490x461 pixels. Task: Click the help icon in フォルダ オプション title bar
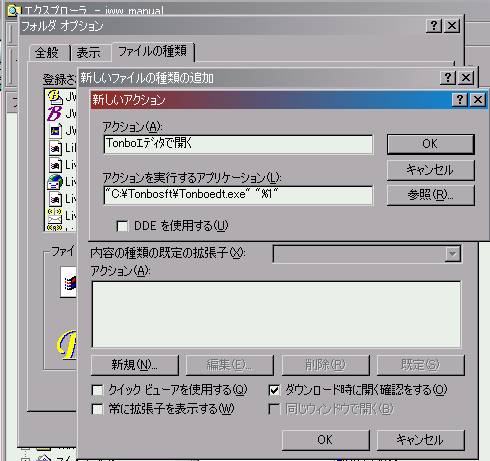[434, 26]
